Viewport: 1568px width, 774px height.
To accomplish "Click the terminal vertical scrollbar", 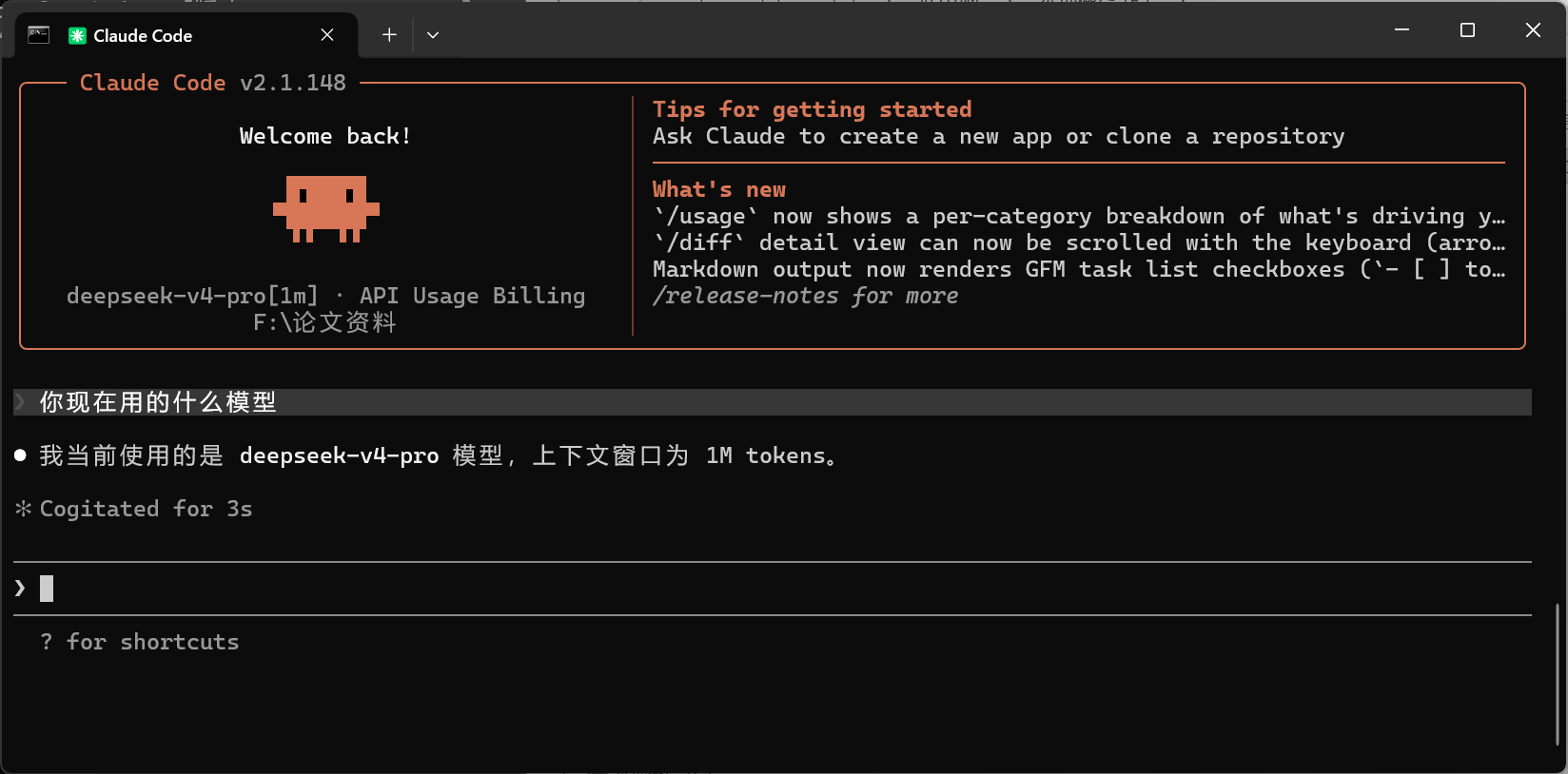I will (1558, 673).
